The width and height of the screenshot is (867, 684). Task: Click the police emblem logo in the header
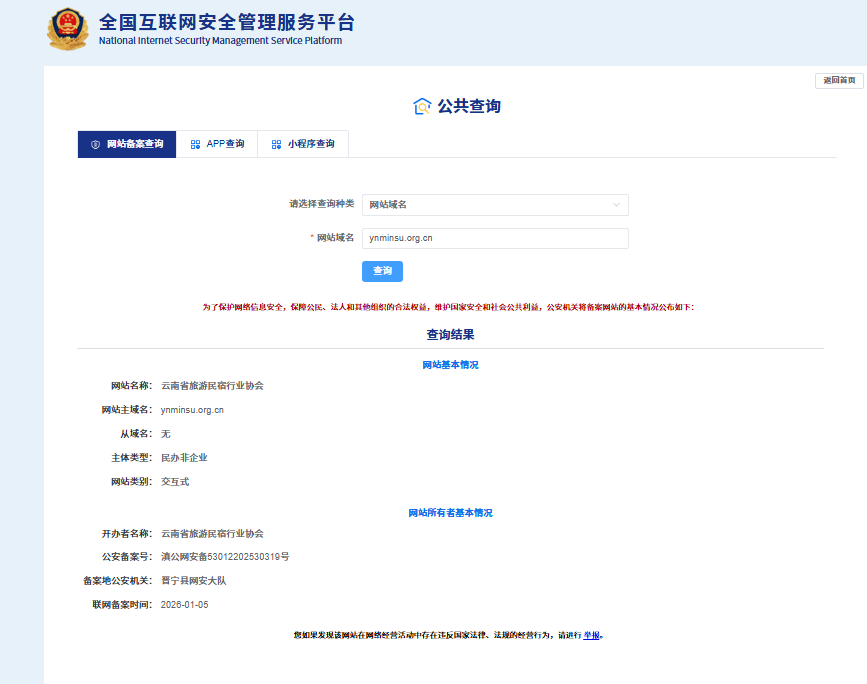67,30
